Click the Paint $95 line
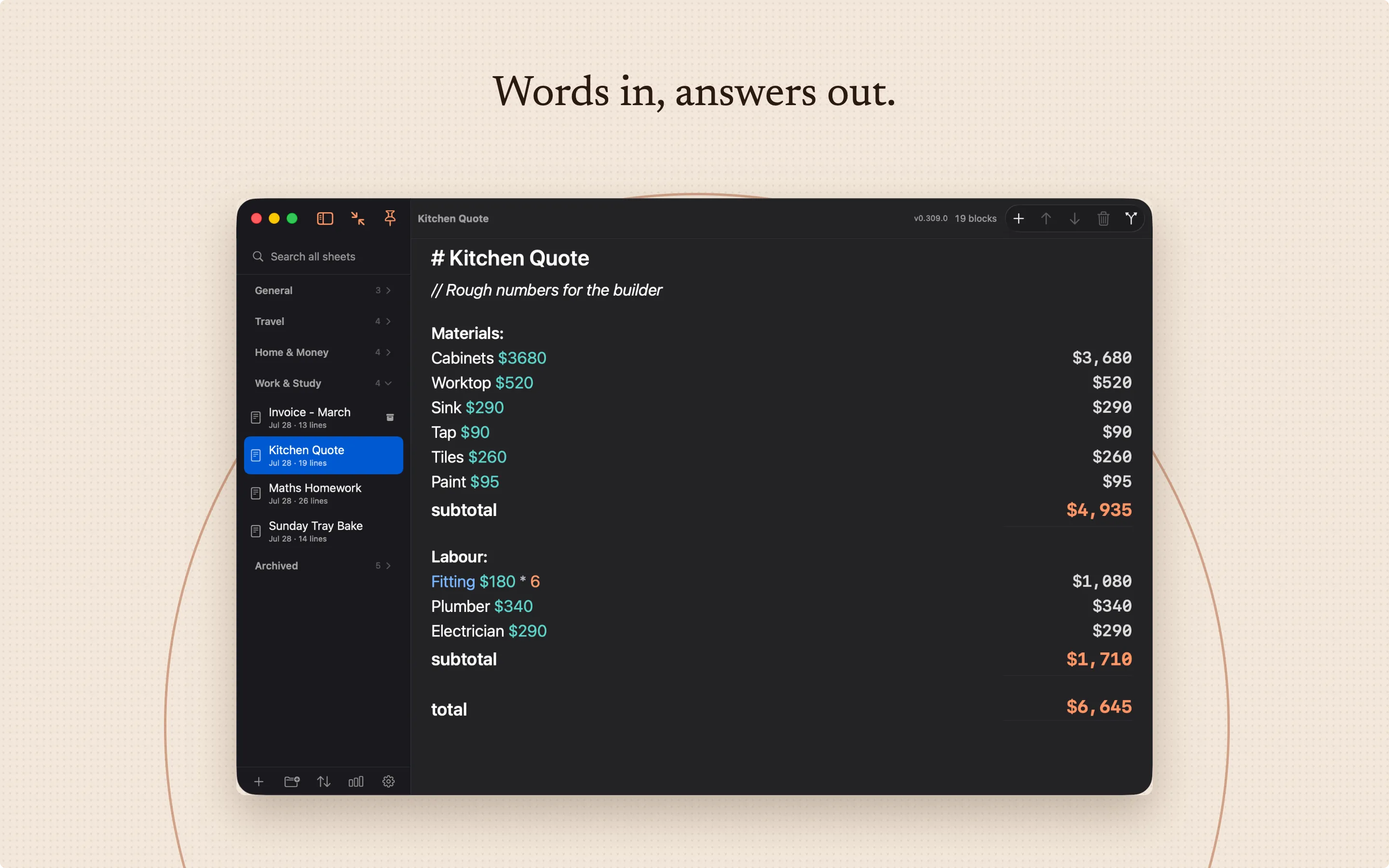Viewport: 1389px width, 868px height. 465,482
